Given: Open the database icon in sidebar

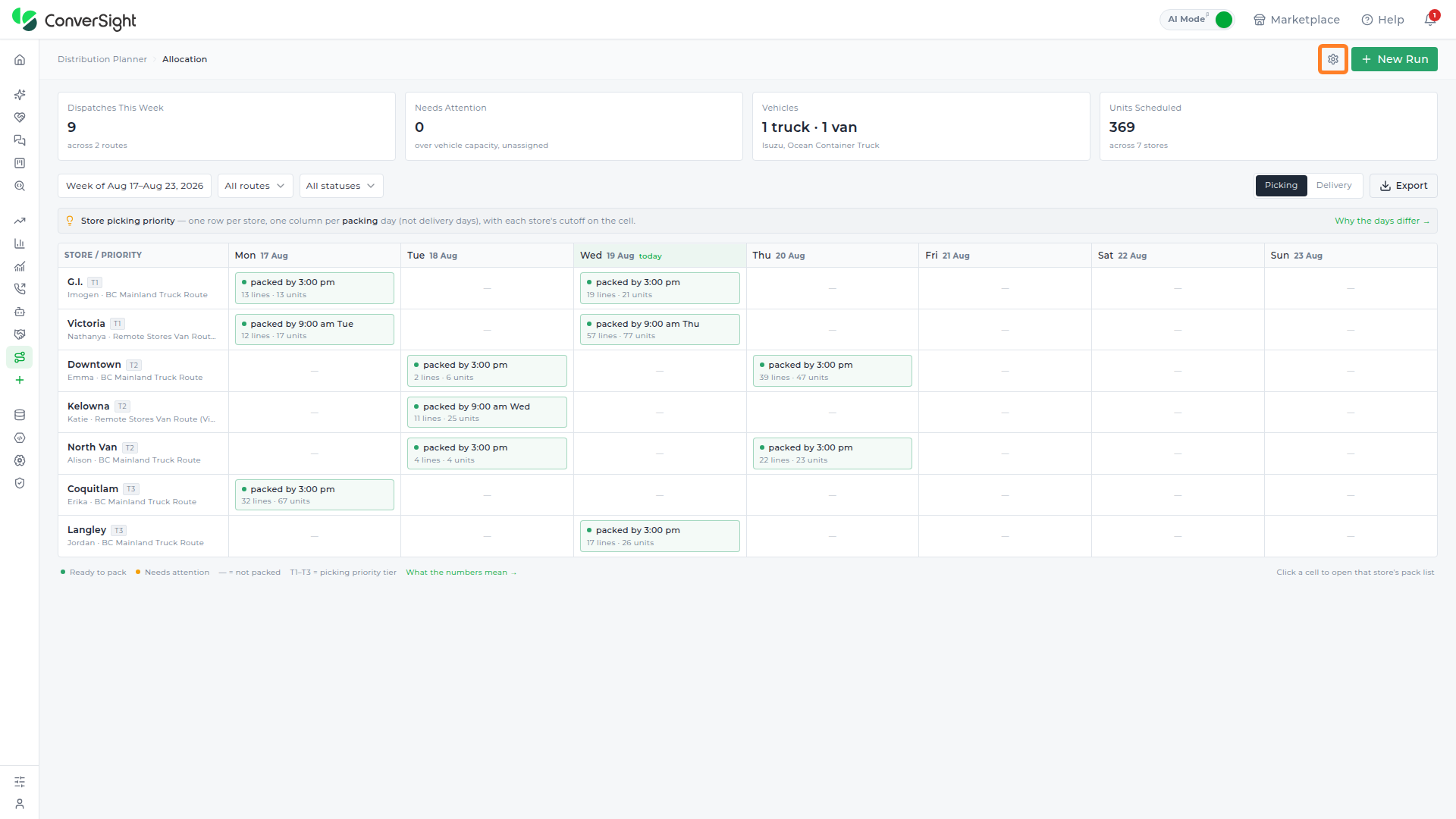Looking at the screenshot, I should pyautogui.click(x=20, y=415).
